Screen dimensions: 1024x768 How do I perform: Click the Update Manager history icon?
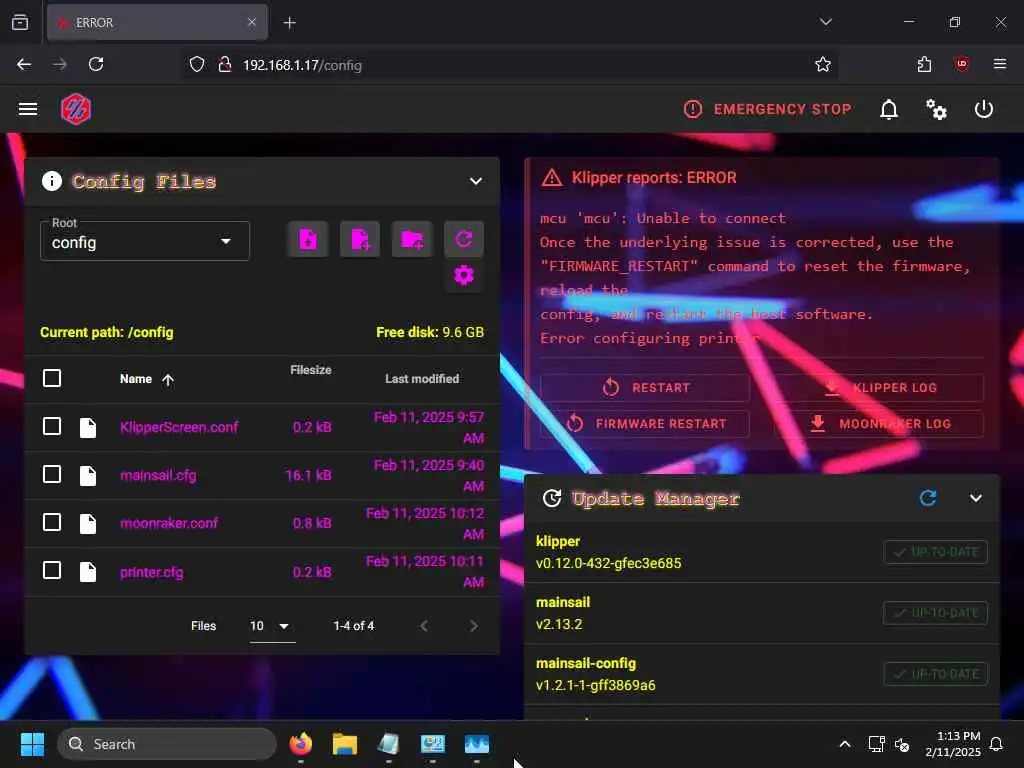(x=552, y=498)
